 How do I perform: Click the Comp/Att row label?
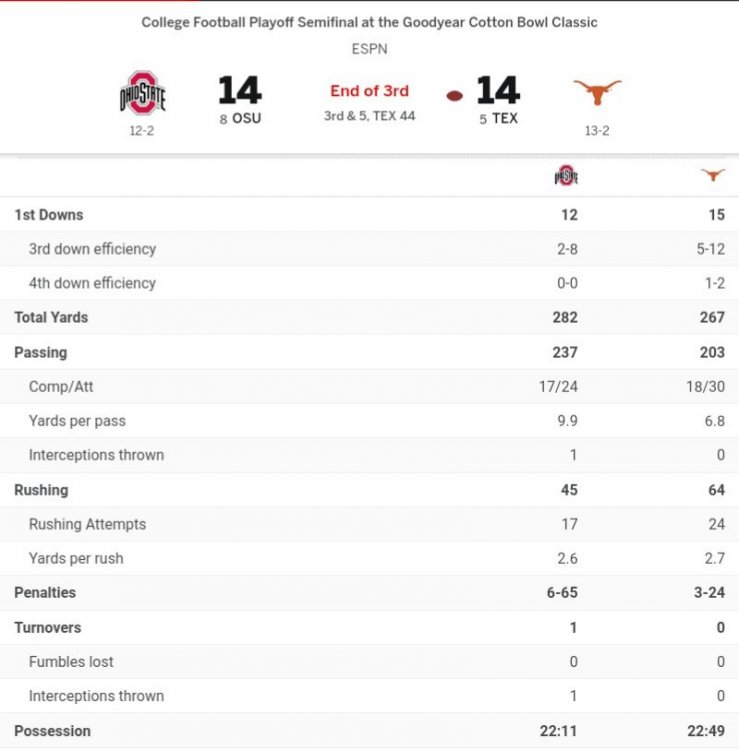click(x=61, y=386)
